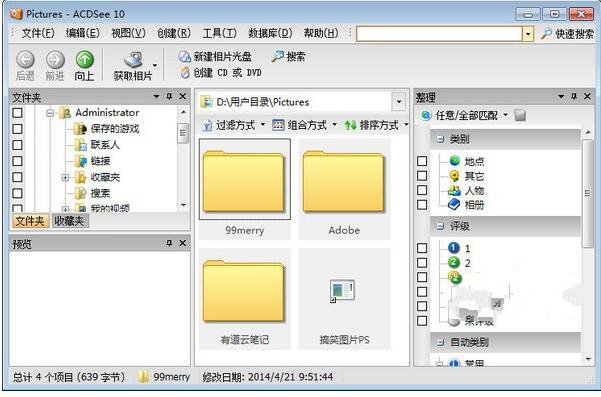The image size is (601, 397).
Task: Click the 人物 people category icon
Action: (455, 190)
